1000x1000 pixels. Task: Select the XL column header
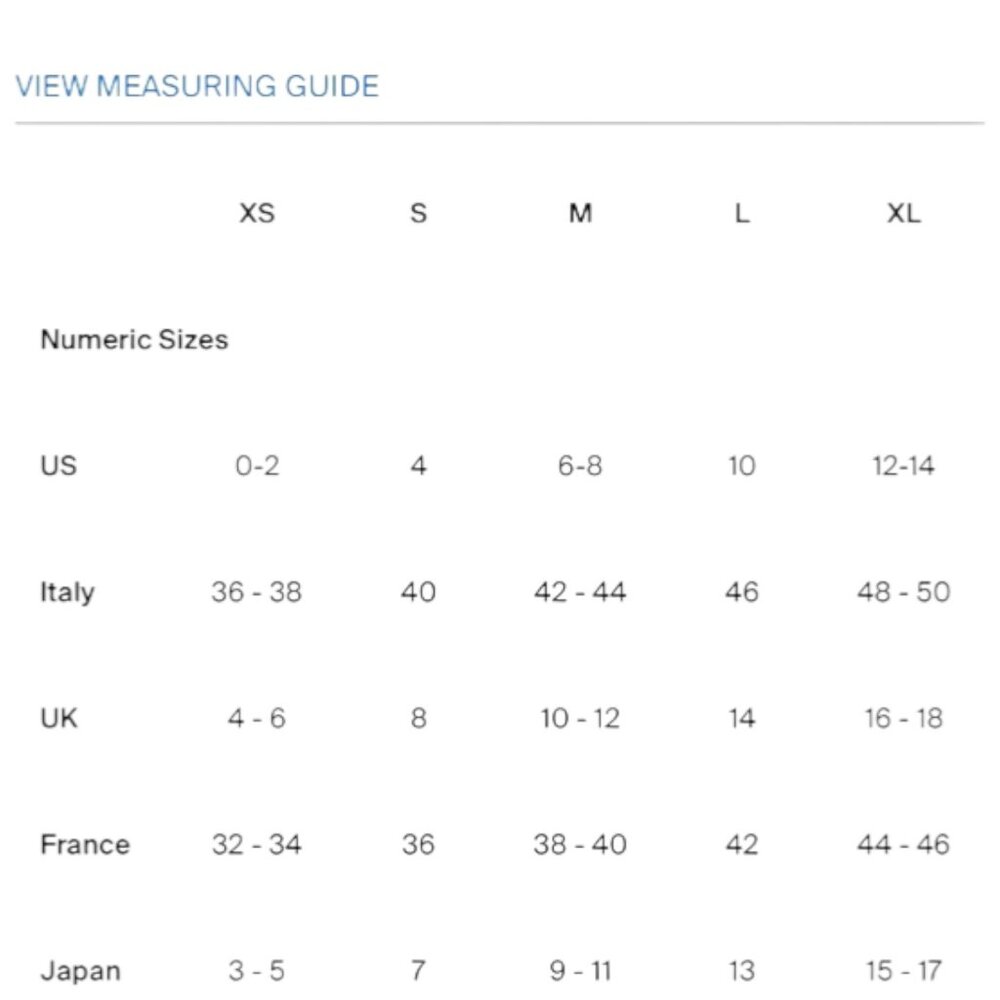(x=904, y=213)
